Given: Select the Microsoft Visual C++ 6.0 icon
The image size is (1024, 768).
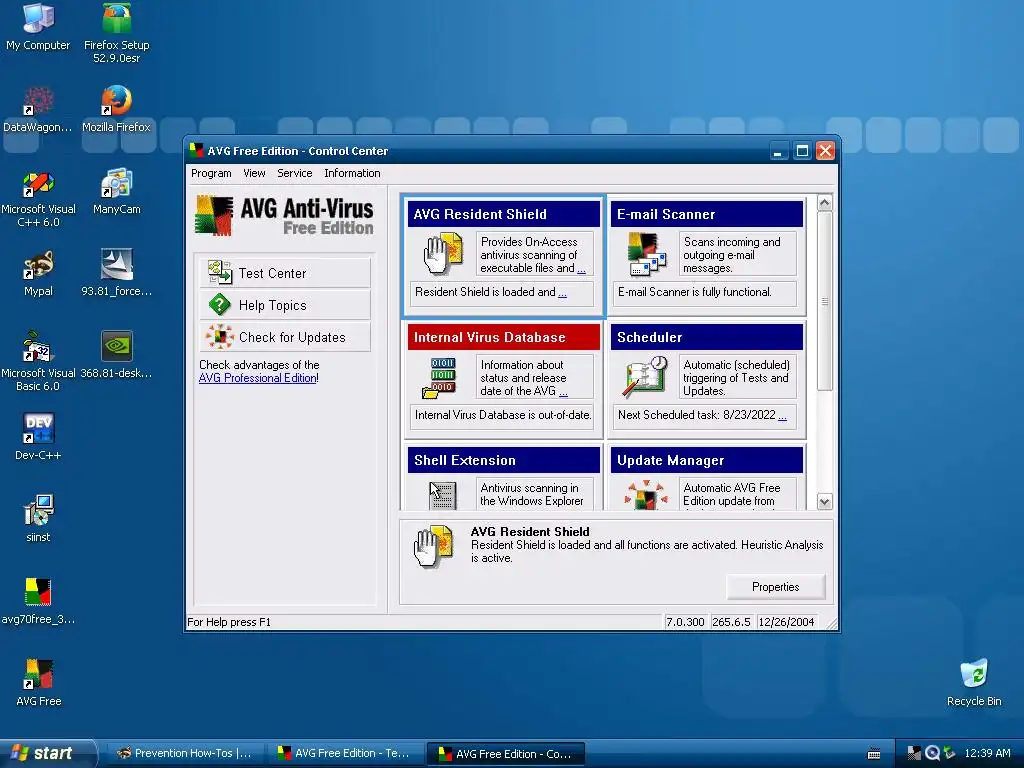Looking at the screenshot, I should [x=38, y=198].
